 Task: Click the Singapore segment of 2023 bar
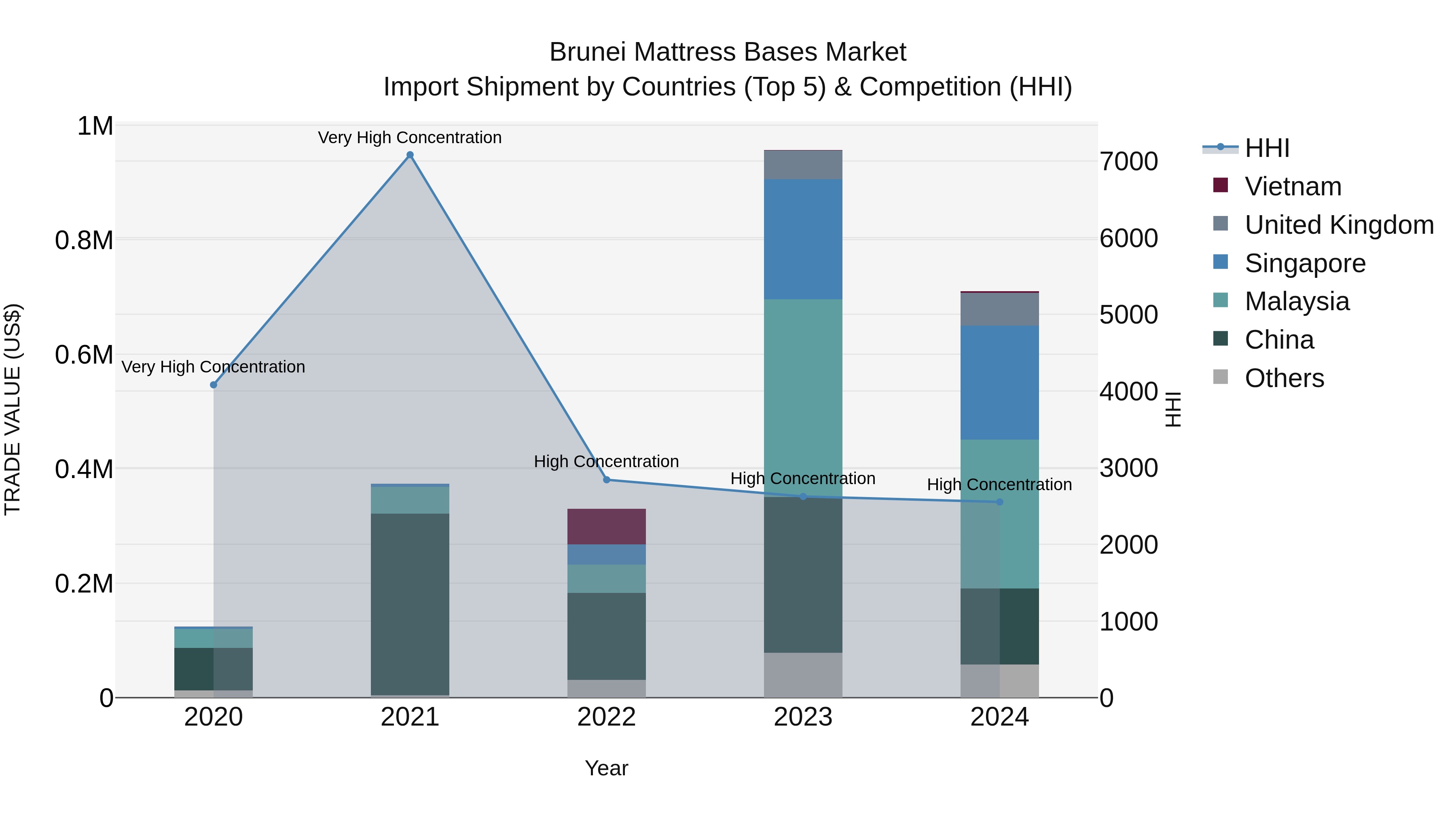(x=803, y=239)
